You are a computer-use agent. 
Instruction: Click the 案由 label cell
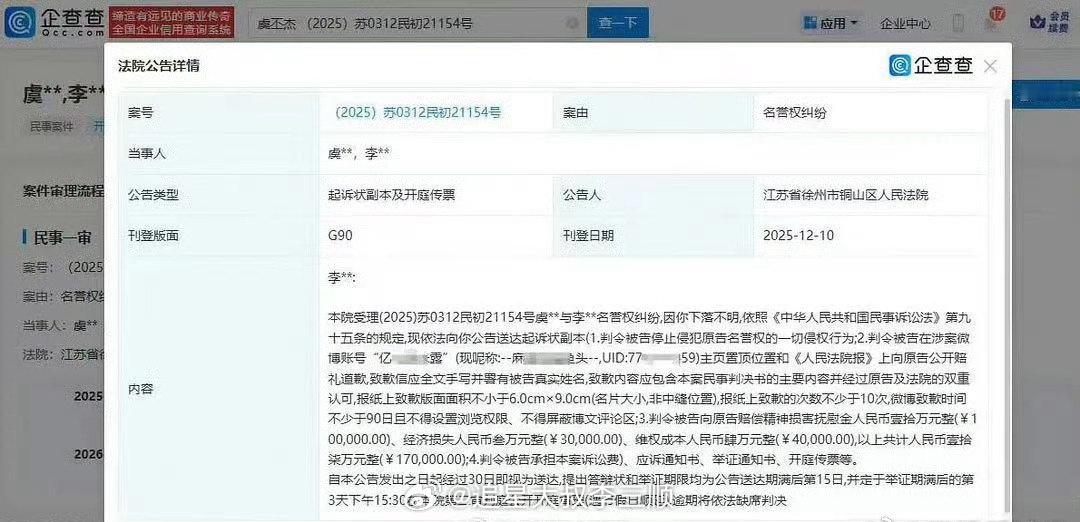click(653, 112)
